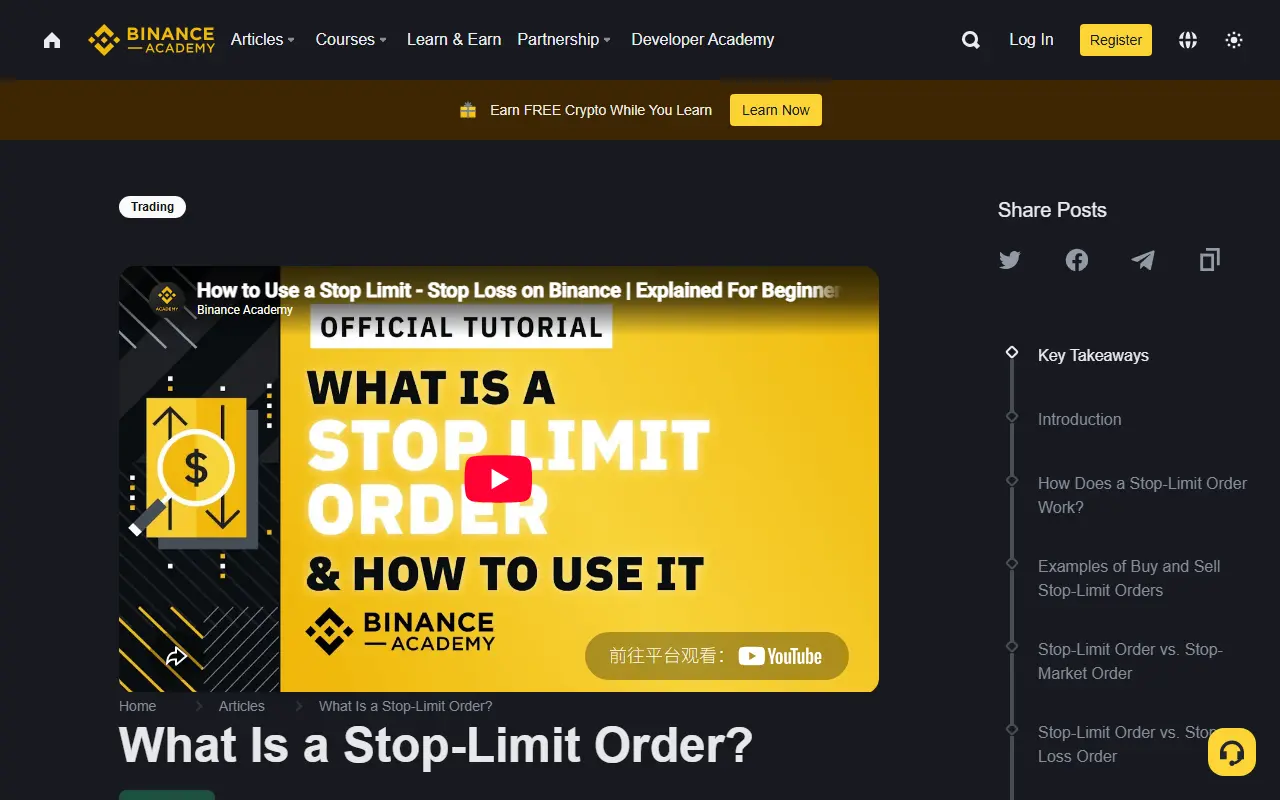Jump to How Does a Stop-Limit Order Work
The height and width of the screenshot is (800, 1280).
pyautogui.click(x=1142, y=495)
